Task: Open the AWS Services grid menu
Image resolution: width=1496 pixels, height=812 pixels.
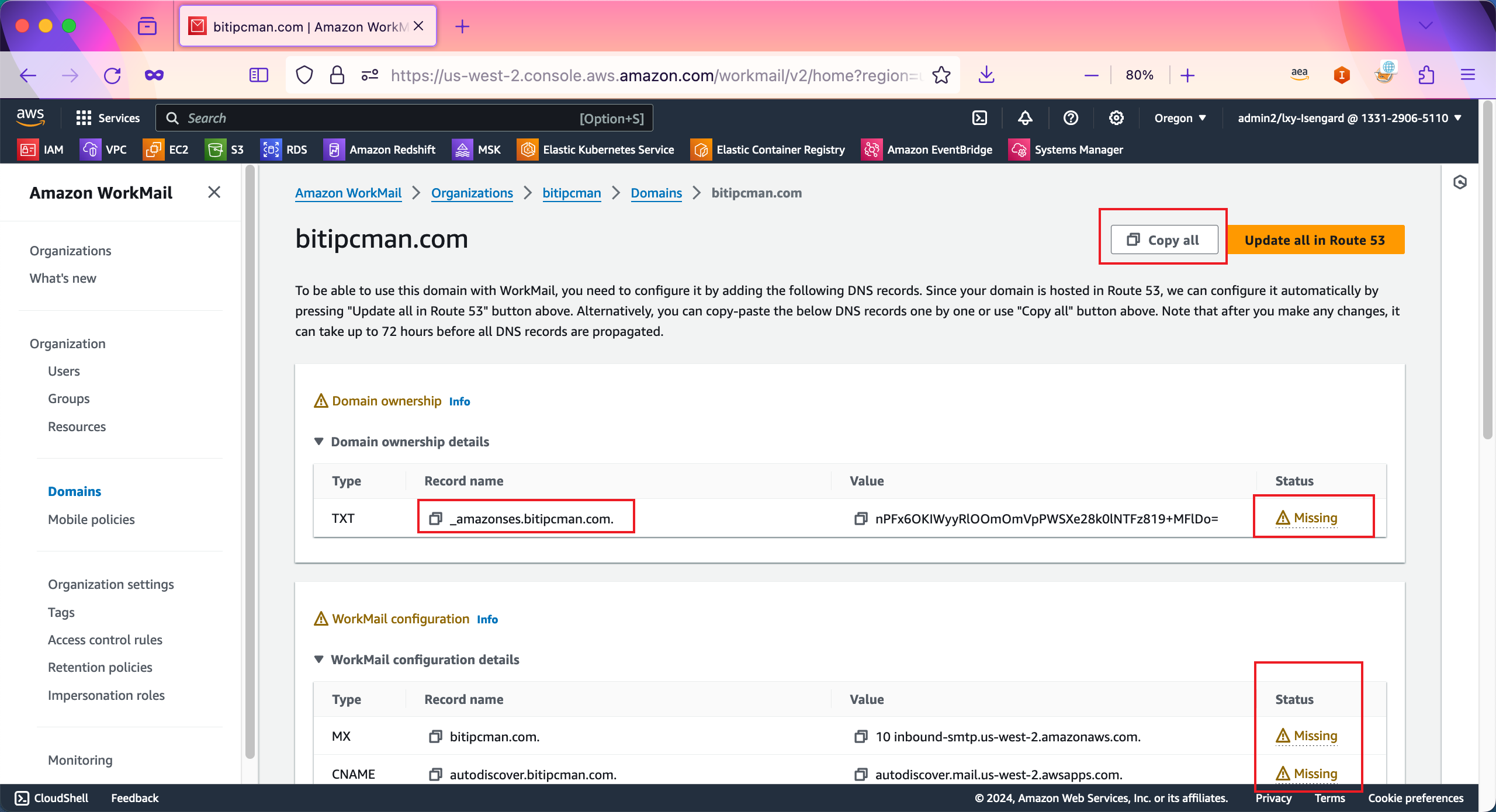Action: coord(108,118)
